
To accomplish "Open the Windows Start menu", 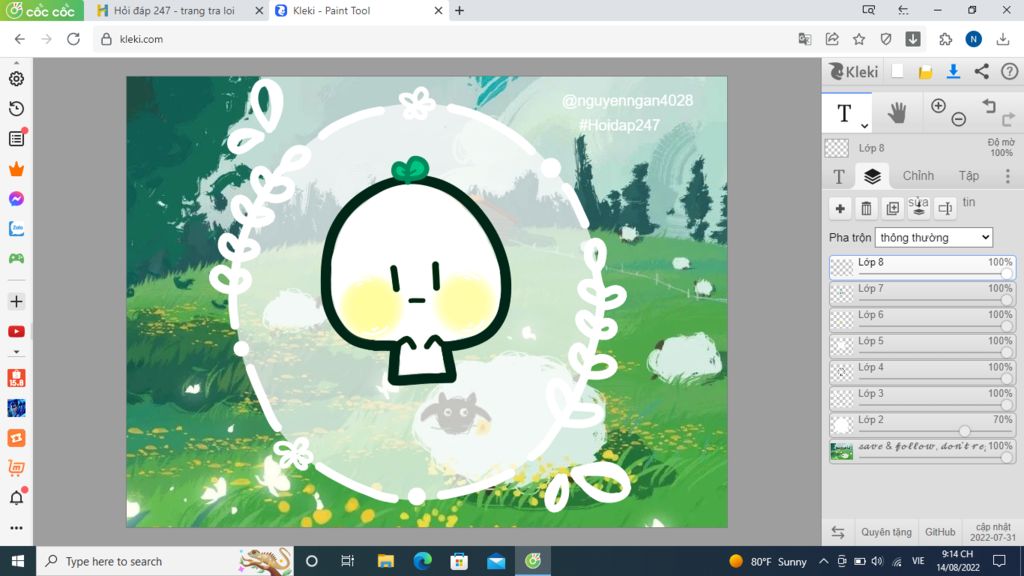I will [18, 561].
